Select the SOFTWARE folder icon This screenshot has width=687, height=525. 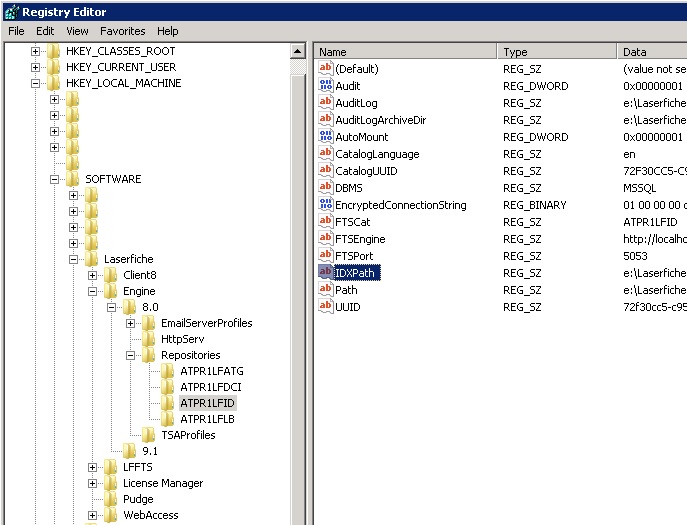point(72,179)
